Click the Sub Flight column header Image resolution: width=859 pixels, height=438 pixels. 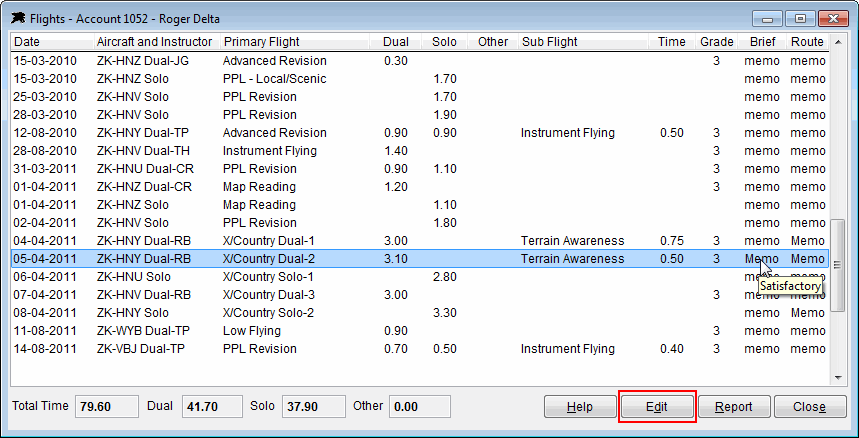click(x=583, y=42)
